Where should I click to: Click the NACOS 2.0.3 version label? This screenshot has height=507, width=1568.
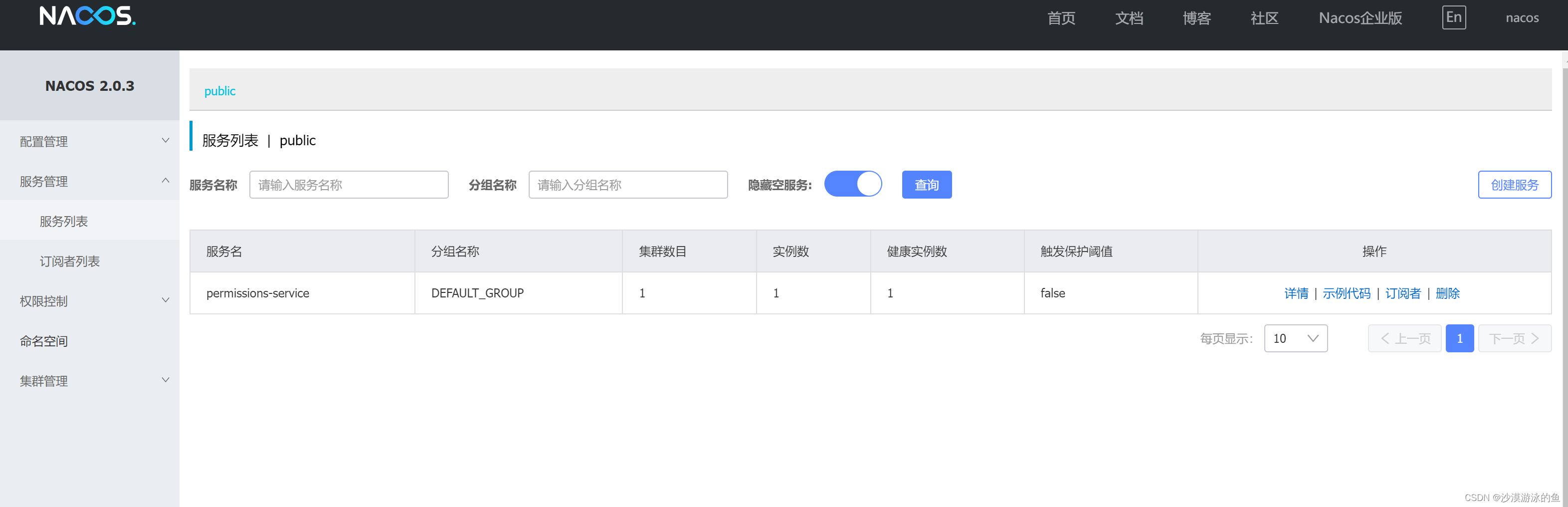(x=89, y=86)
